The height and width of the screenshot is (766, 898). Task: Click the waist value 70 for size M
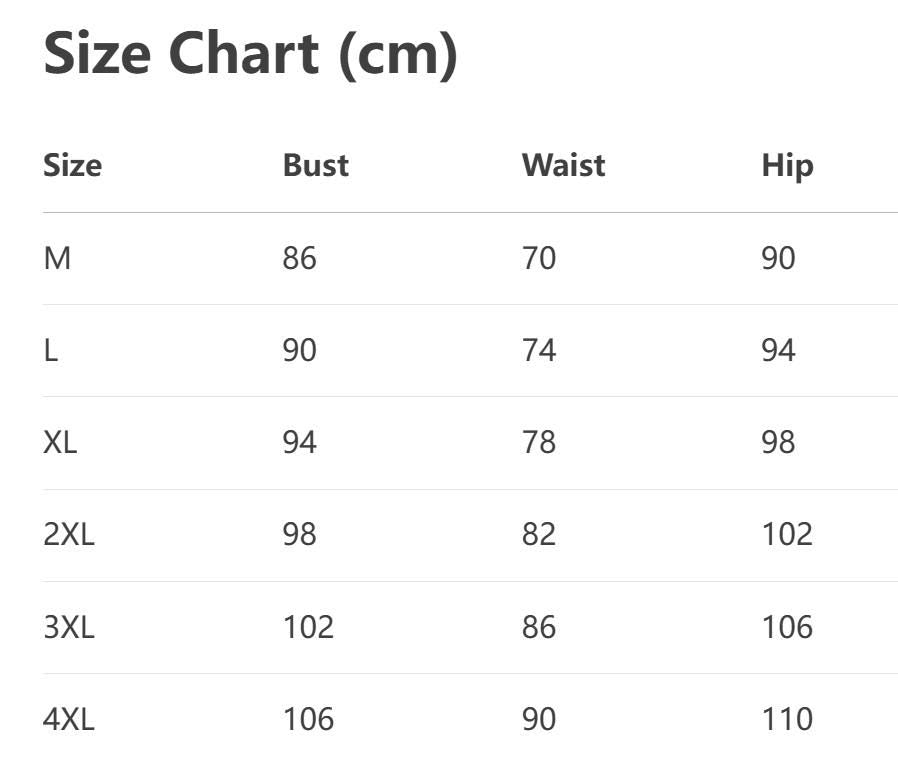tap(539, 259)
